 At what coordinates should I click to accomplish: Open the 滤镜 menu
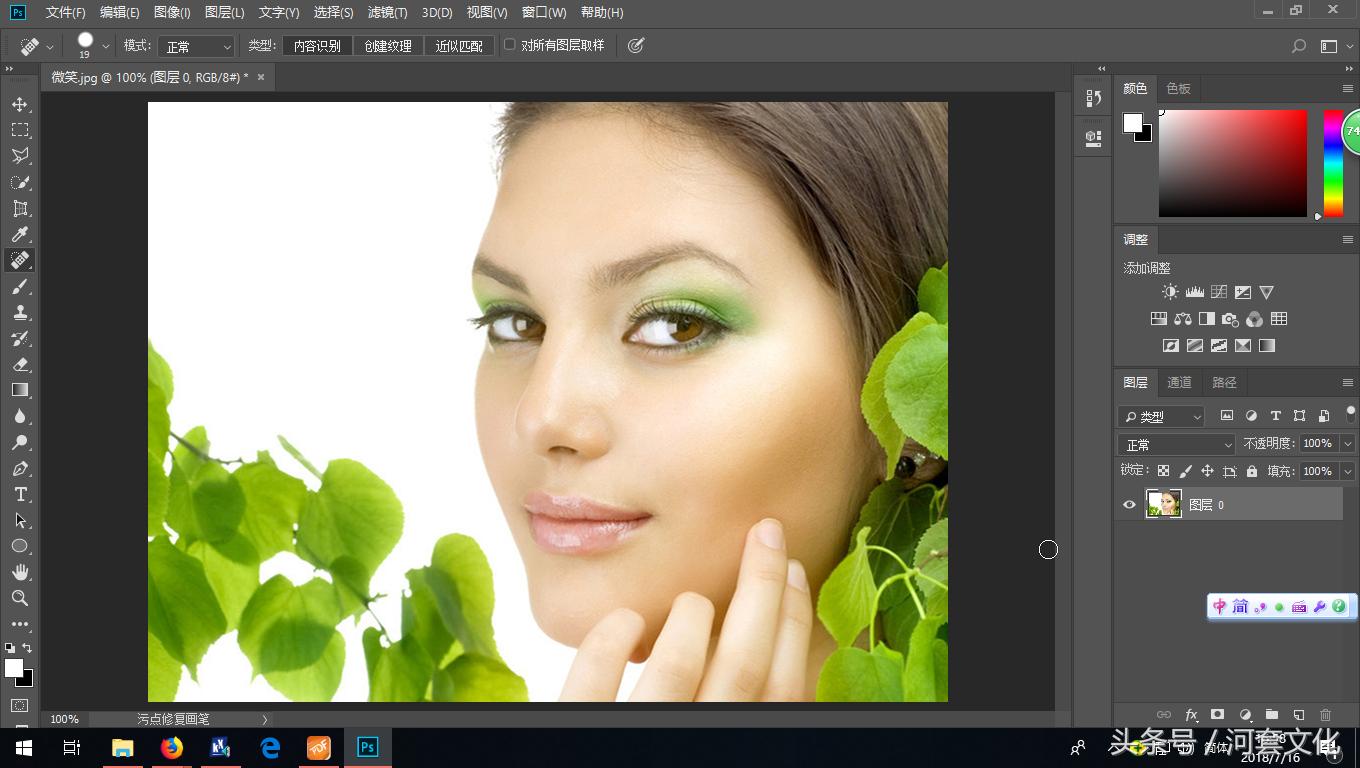[x=387, y=13]
